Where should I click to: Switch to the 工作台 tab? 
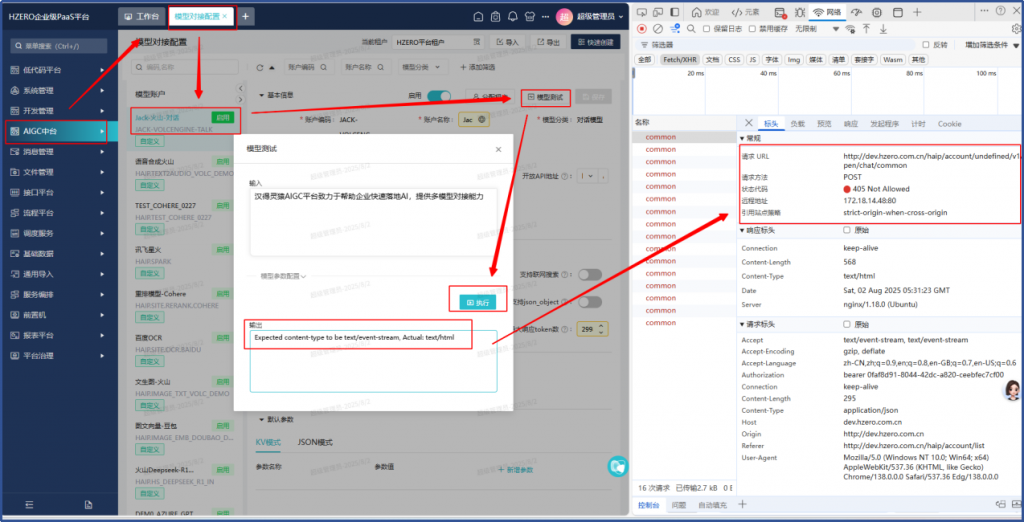(x=141, y=17)
